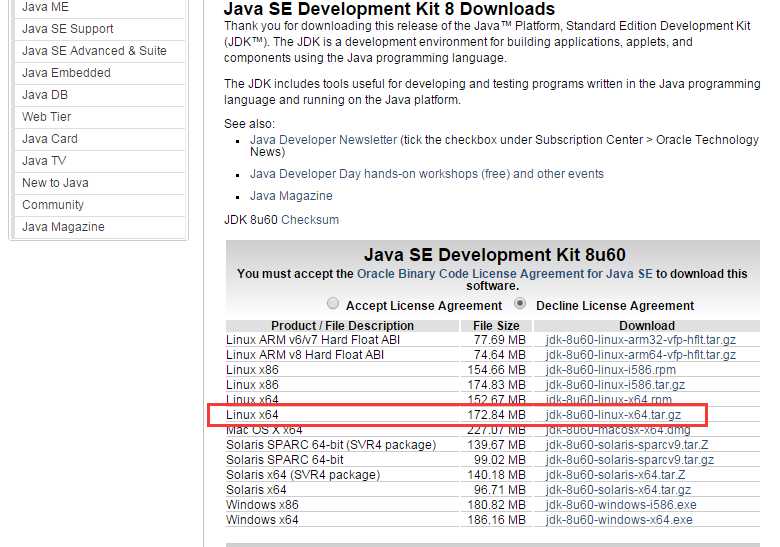Click the Windows x86 description cell
780x547 pixels.
pyautogui.click(x=262, y=504)
